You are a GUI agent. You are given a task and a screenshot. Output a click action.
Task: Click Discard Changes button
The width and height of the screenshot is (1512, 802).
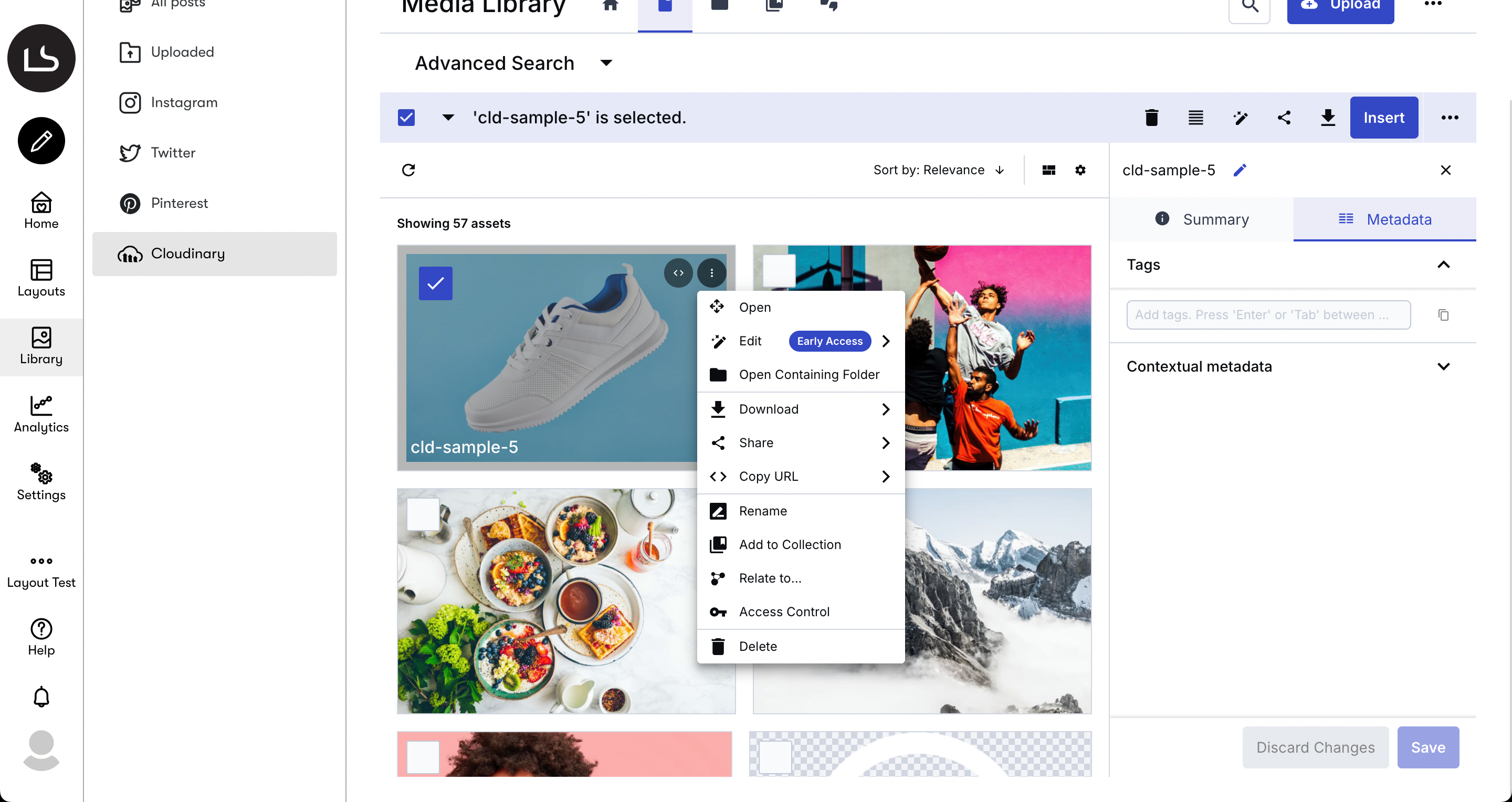point(1315,747)
